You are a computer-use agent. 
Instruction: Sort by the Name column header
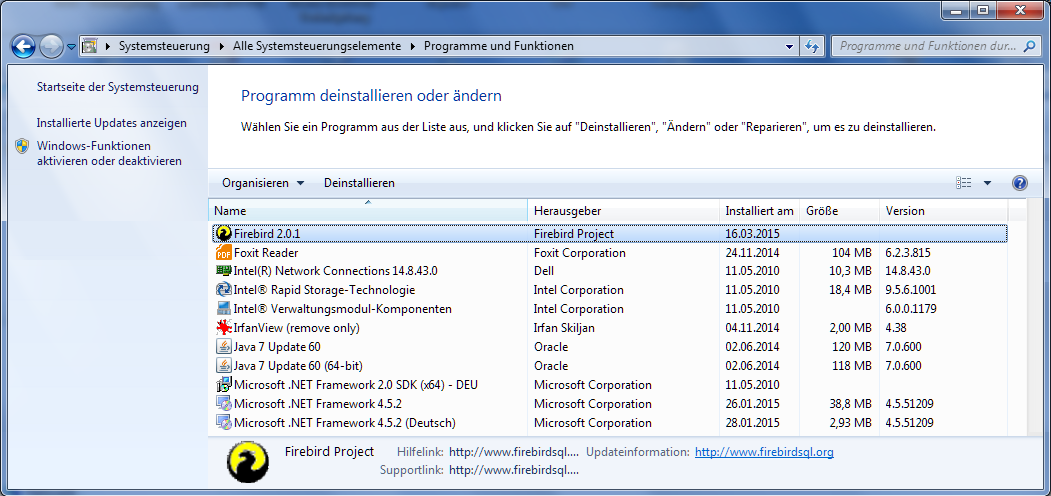pyautogui.click(x=368, y=210)
